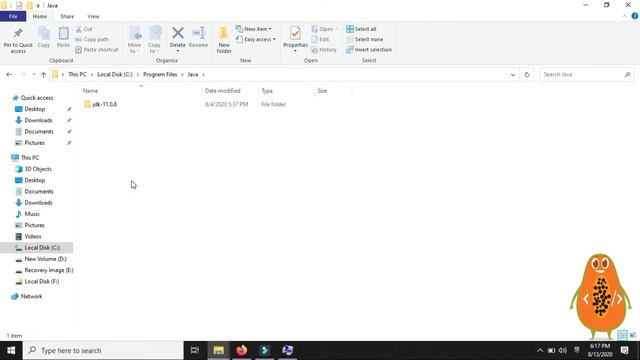Click This PC in the address bar
The height and width of the screenshot is (360, 640).
(77, 75)
